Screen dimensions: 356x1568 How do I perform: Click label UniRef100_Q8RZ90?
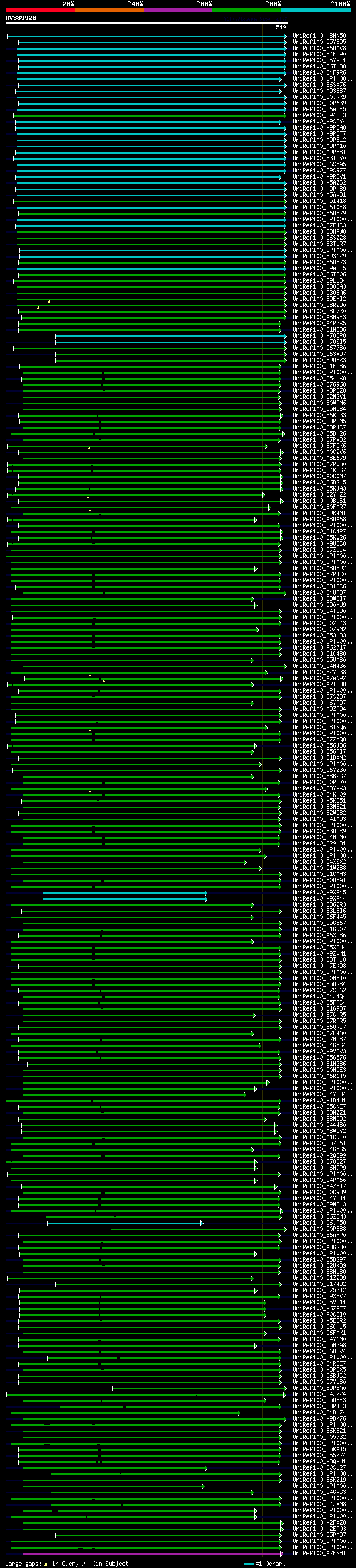coord(319,305)
